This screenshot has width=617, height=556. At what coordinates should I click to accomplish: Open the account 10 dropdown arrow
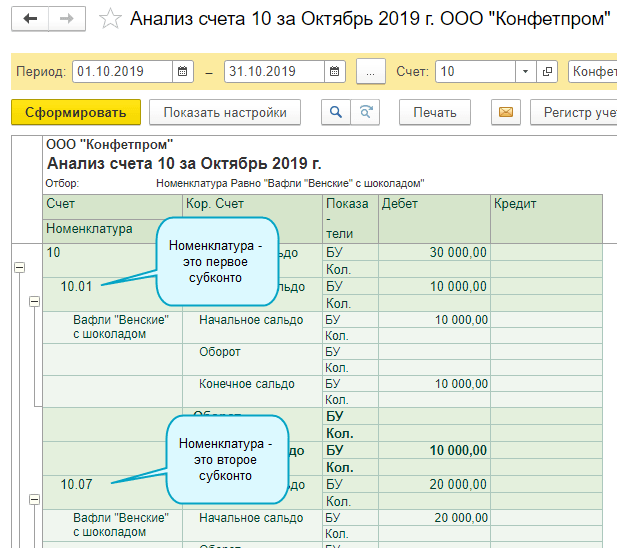pyautogui.click(x=525, y=72)
